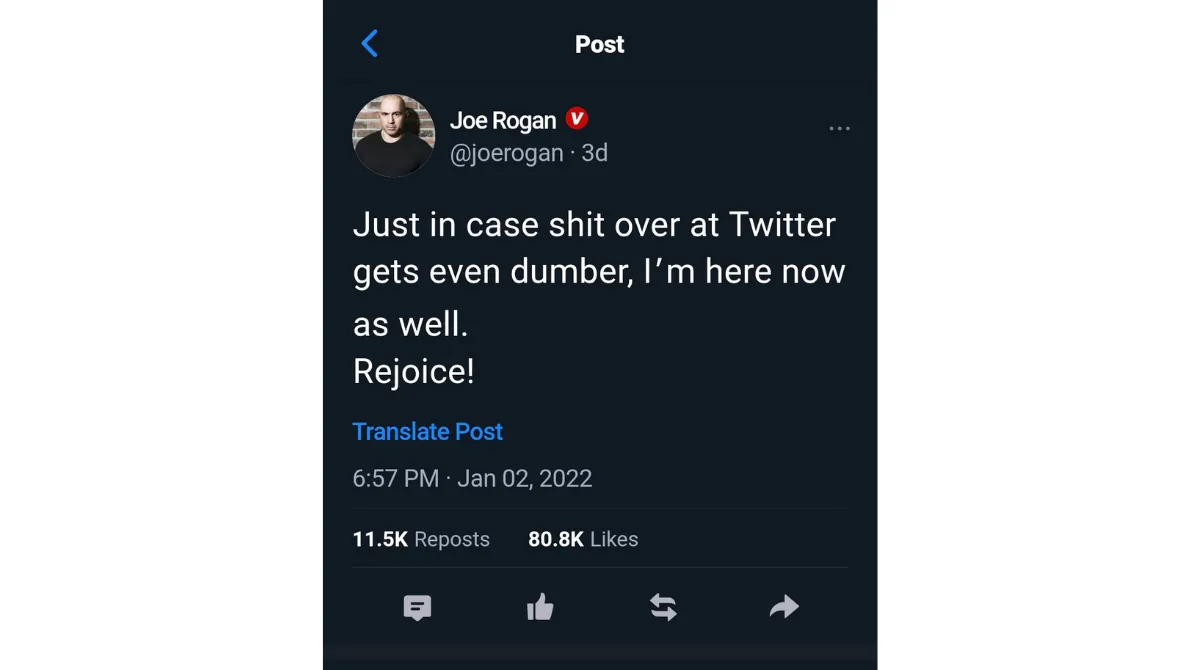
Task: Like the post using the thumbs-up icon
Action: (x=540, y=607)
